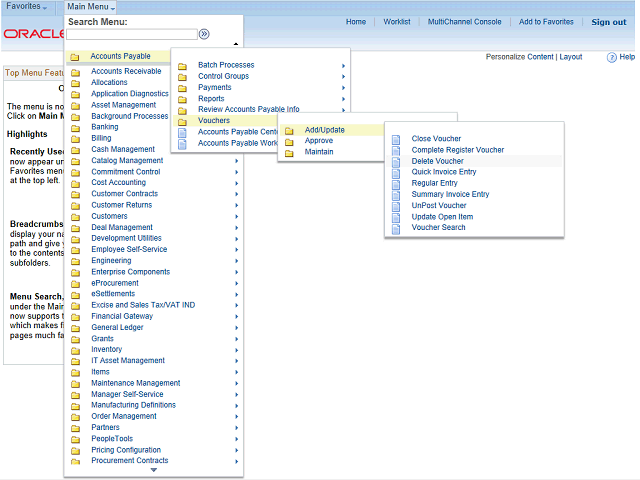Expand the Cash Management submenu arrow
The image size is (640, 480).
[237, 150]
